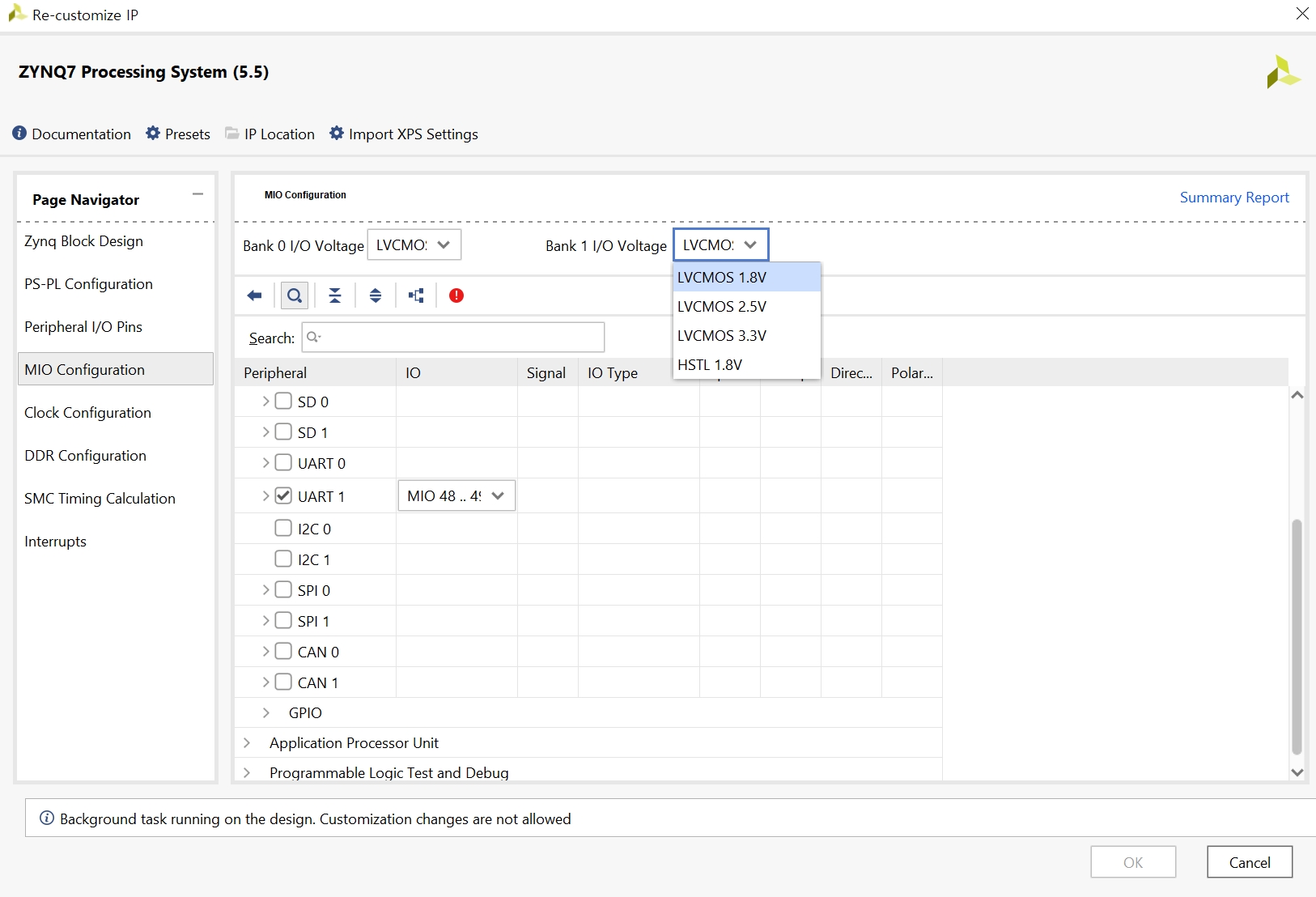1316x897 pixels.
Task: Expand the SD 0 tree row
Action: (x=265, y=401)
